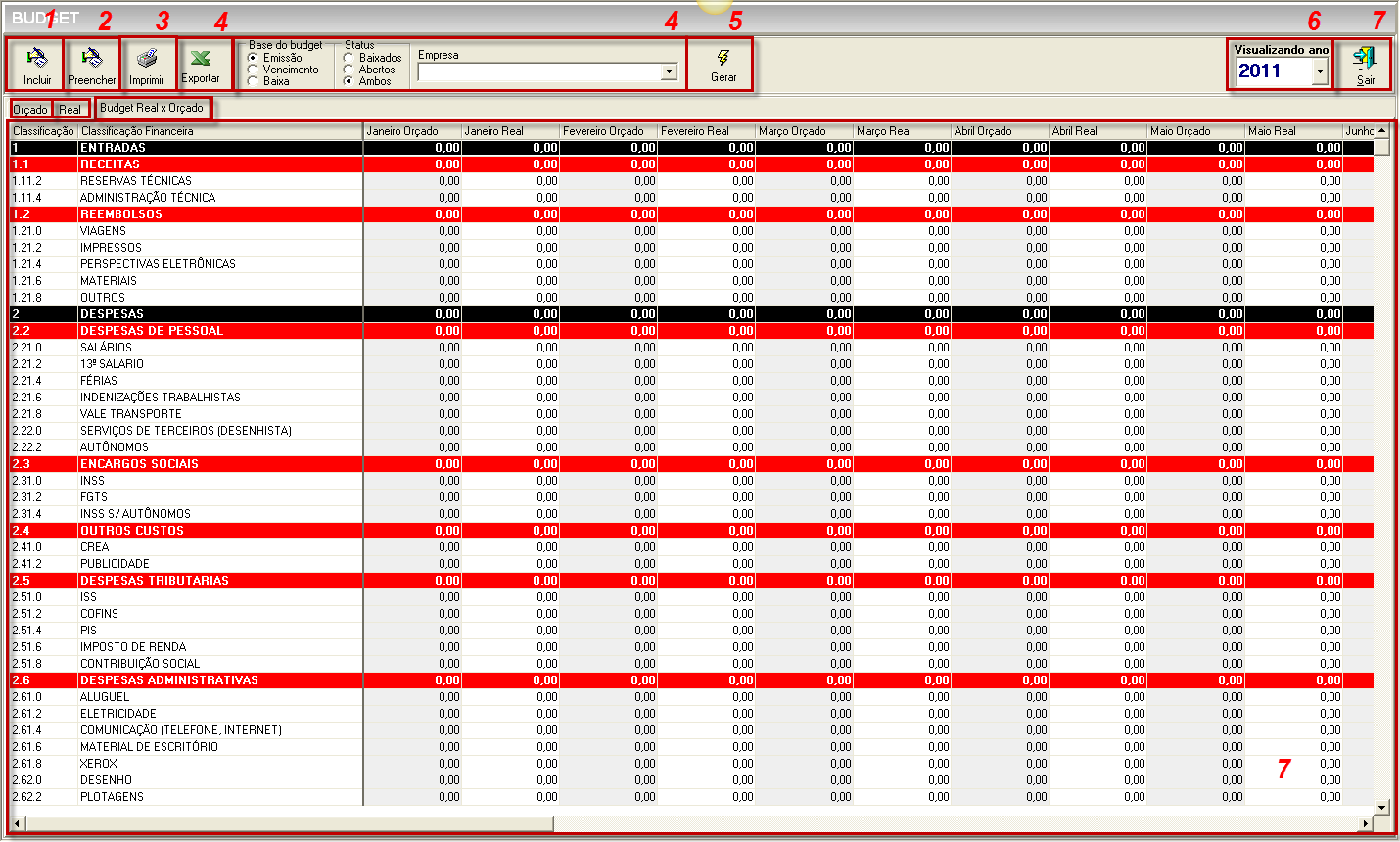Click the Imprimir printer icon
Screen dimensions: 1400x842
[x=147, y=58]
